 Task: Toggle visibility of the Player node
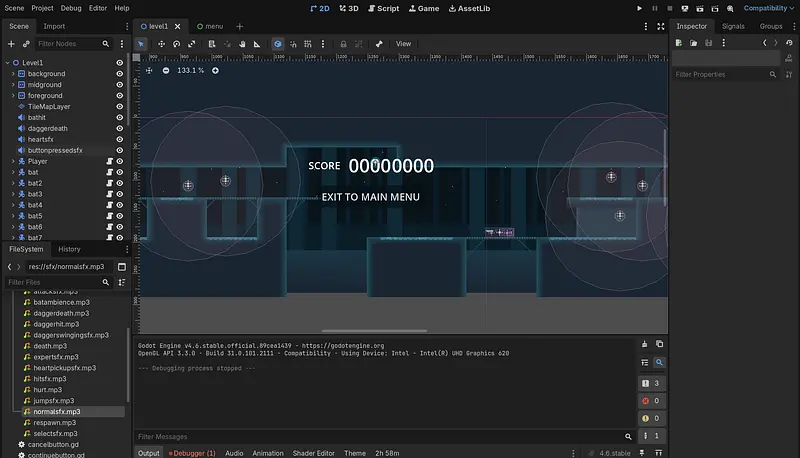(x=119, y=161)
